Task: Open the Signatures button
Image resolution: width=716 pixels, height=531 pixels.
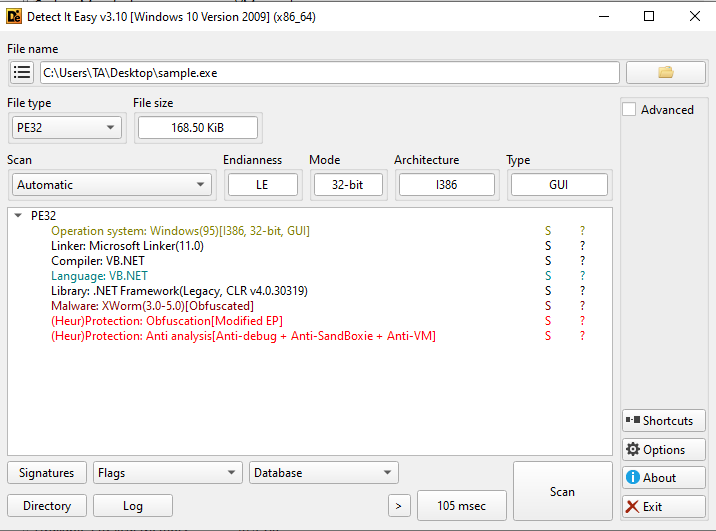Action: (46, 473)
